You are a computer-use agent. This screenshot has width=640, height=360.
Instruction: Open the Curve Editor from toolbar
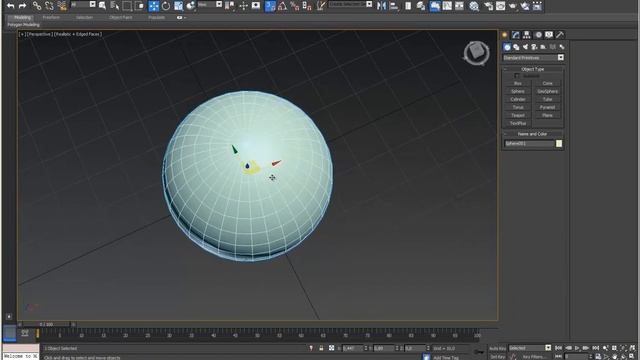447,6
